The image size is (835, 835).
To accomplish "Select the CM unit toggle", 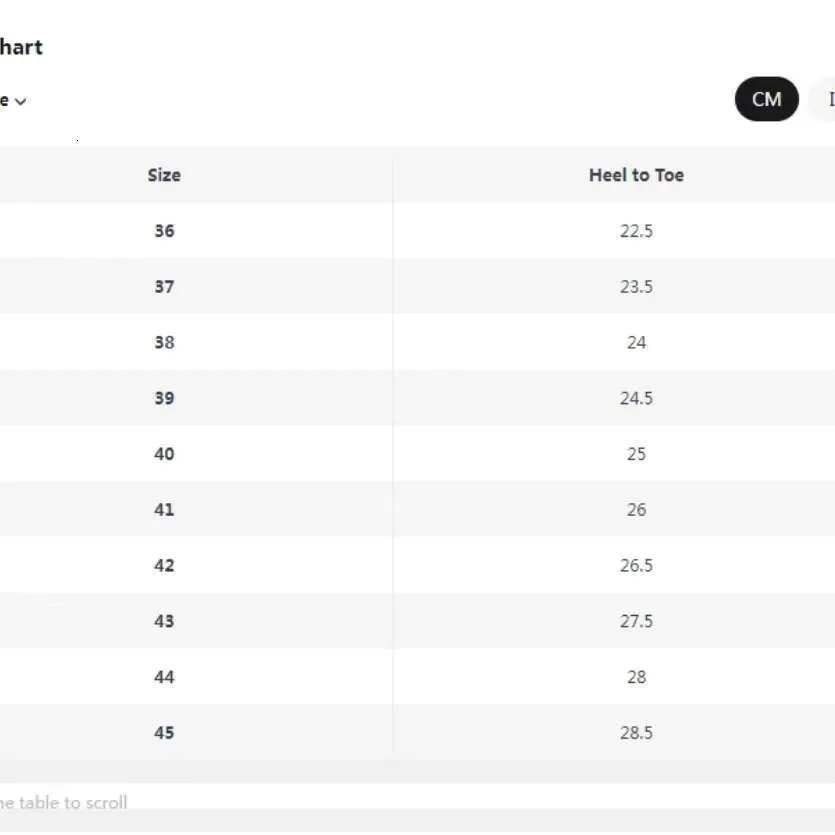I will 766,99.
